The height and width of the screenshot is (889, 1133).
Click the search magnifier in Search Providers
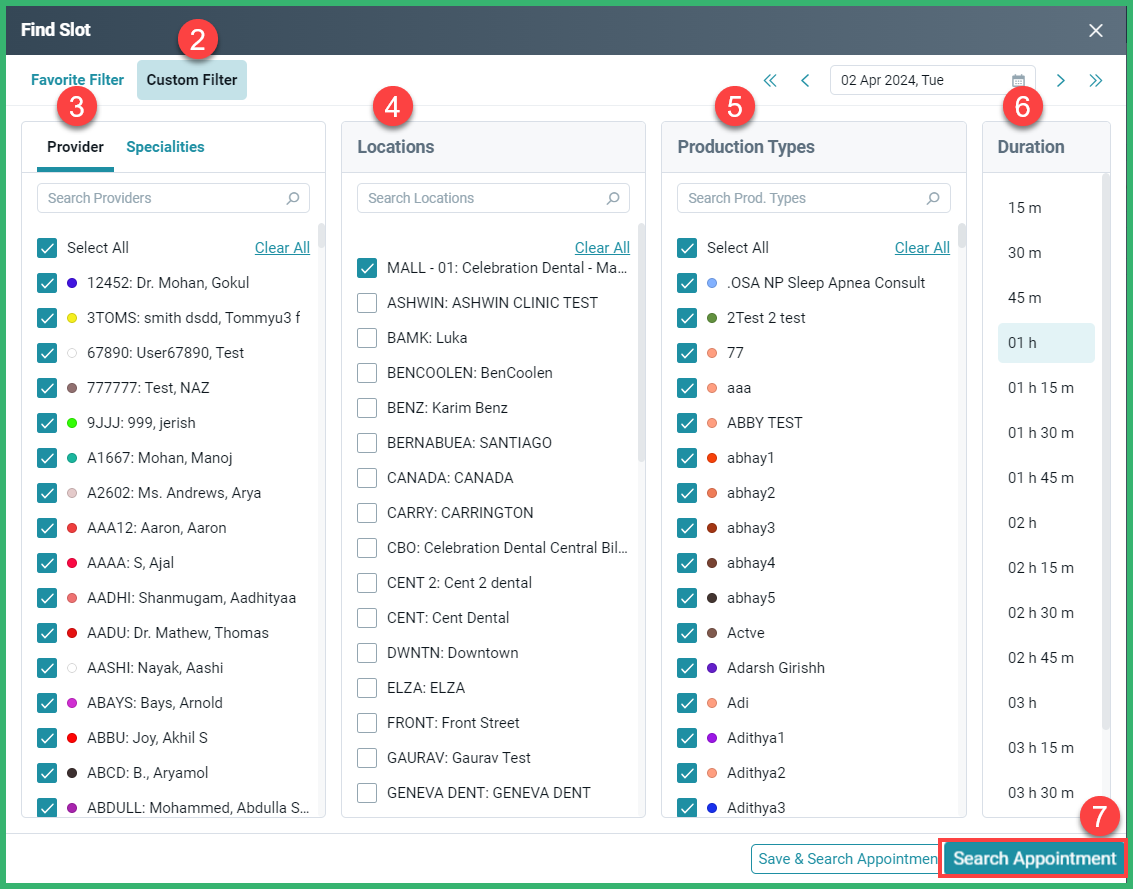click(x=294, y=198)
